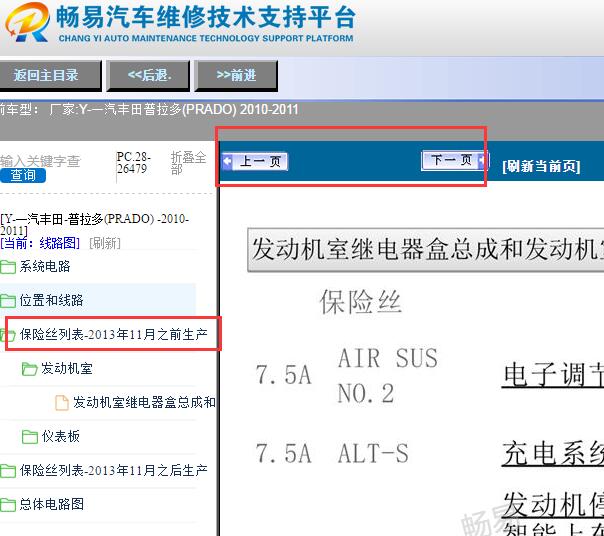Click 电子调节 underlined link
The image size is (604, 536).
553,375
